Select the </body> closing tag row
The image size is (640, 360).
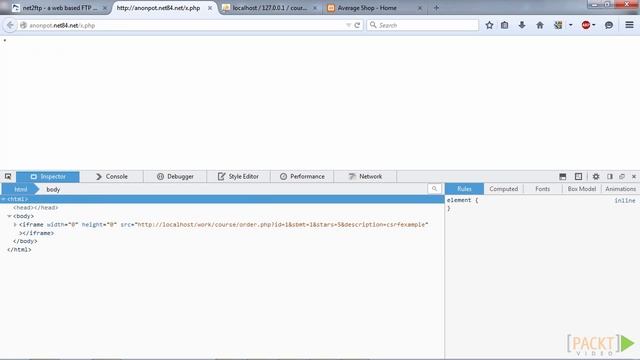click(25, 241)
